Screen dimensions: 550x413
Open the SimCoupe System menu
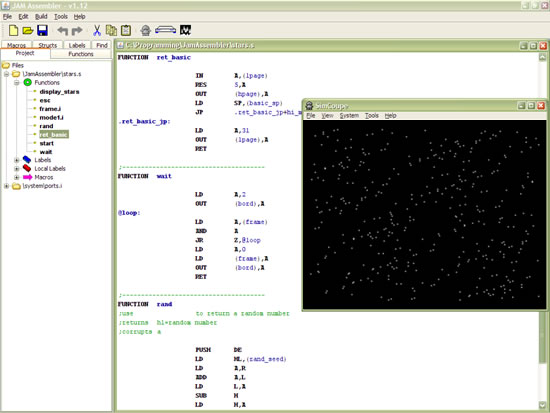click(349, 115)
